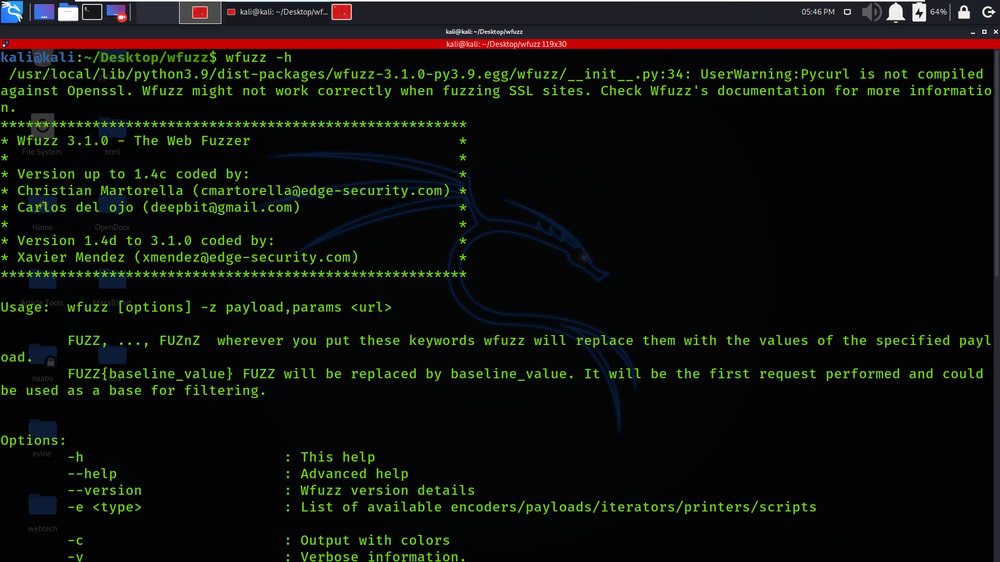Open the file manager folder launcher

pos(68,12)
